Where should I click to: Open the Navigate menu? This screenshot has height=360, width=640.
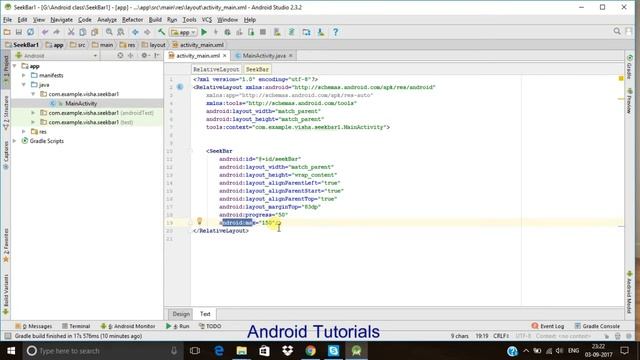[x=61, y=20]
